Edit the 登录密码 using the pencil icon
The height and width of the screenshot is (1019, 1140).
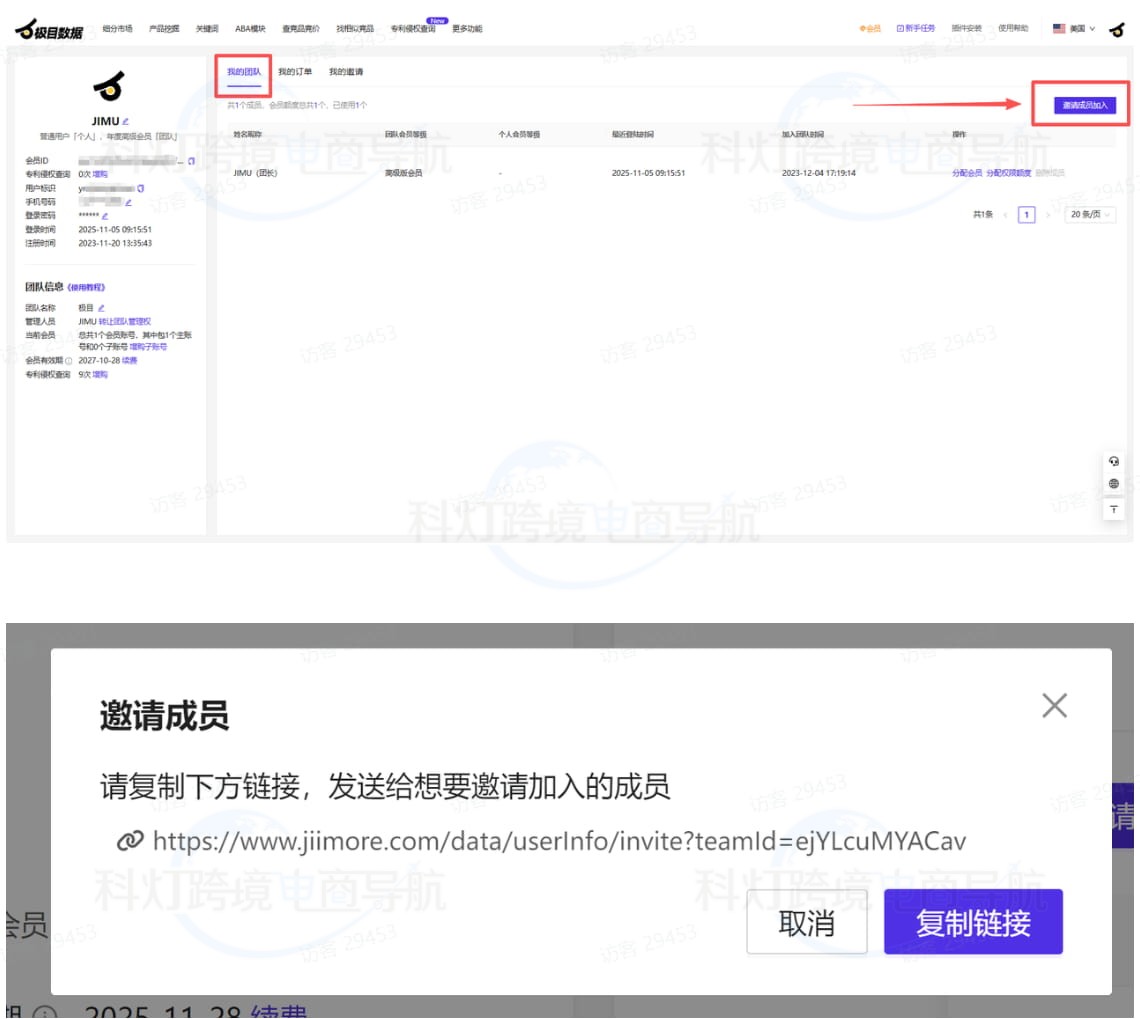pos(104,216)
